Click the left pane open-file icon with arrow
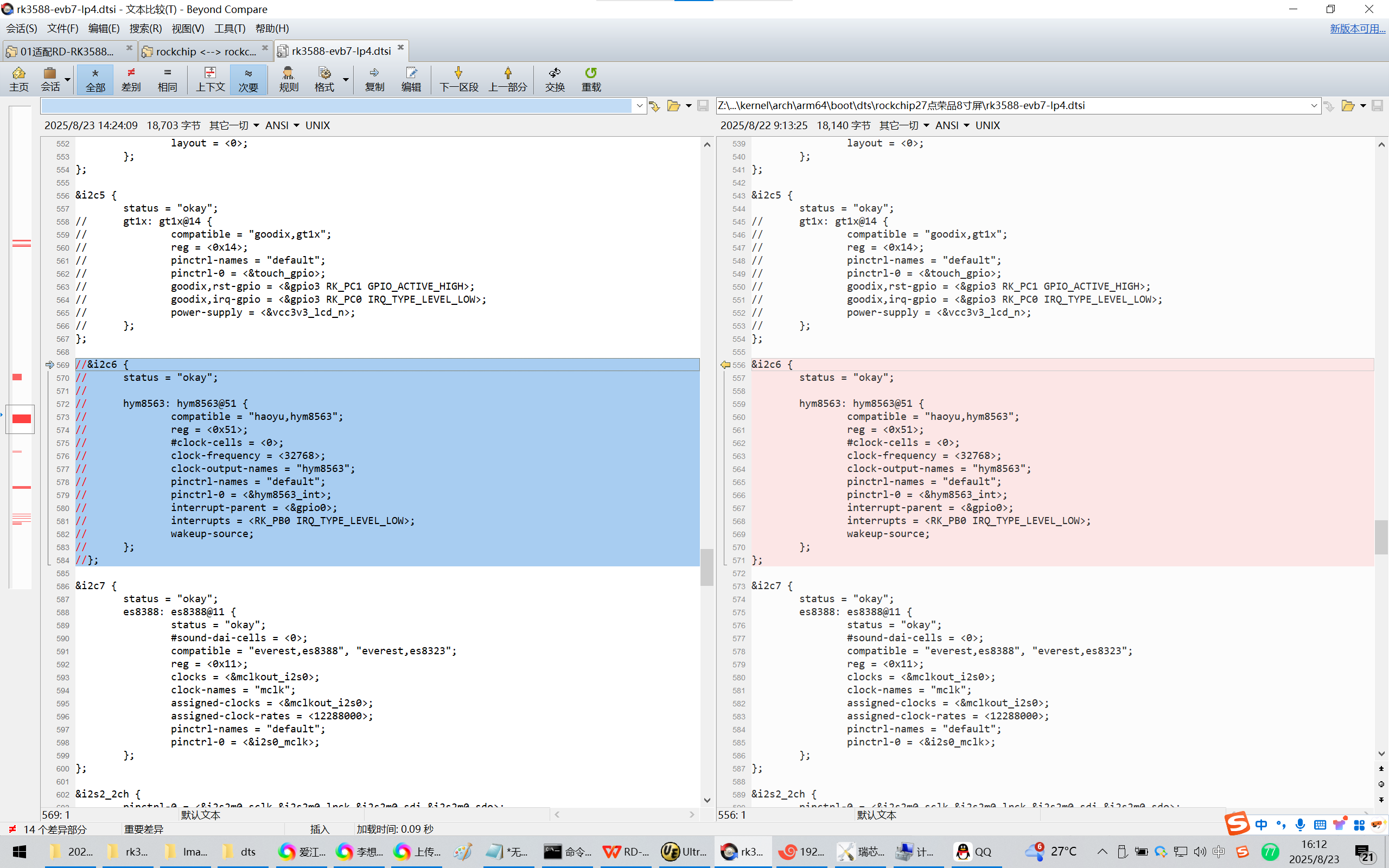Viewport: 1389px width, 868px height. pyautogui.click(x=654, y=106)
